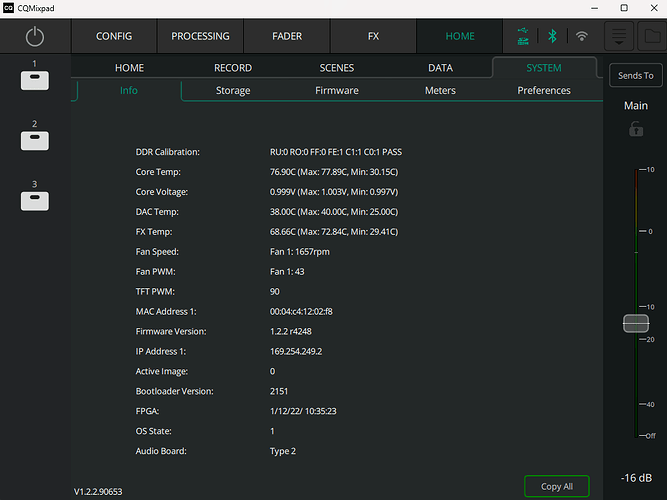Click the Main fader handle

tap(636, 323)
